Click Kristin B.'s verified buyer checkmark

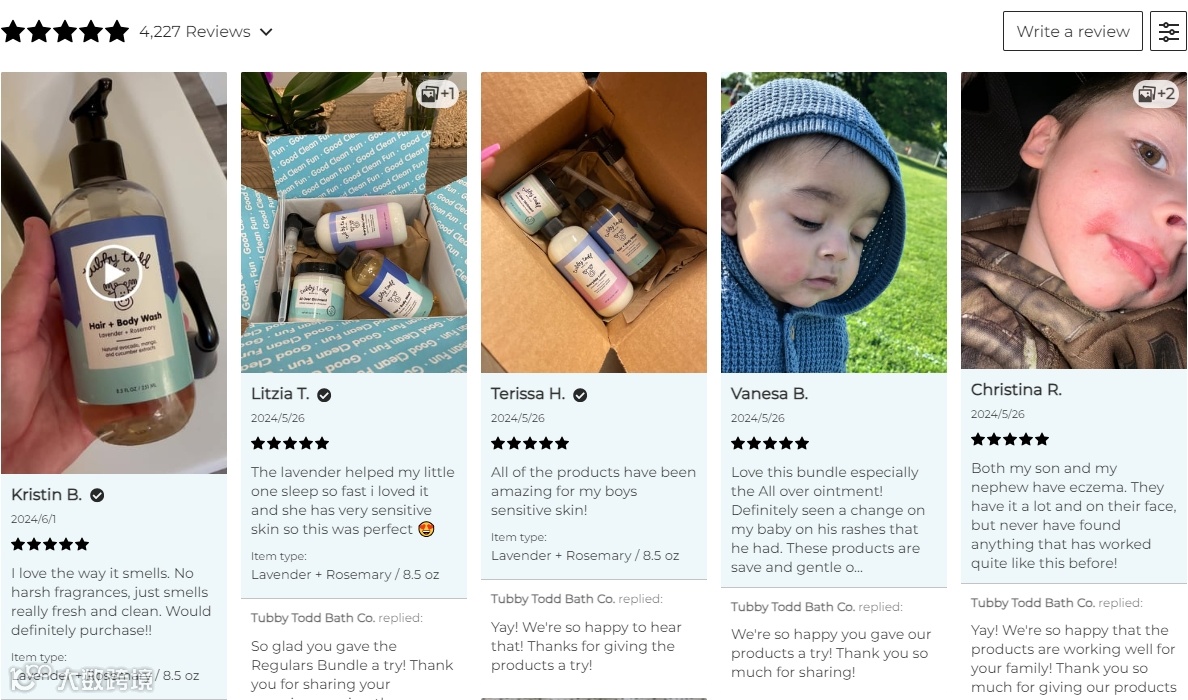pyautogui.click(x=97, y=495)
